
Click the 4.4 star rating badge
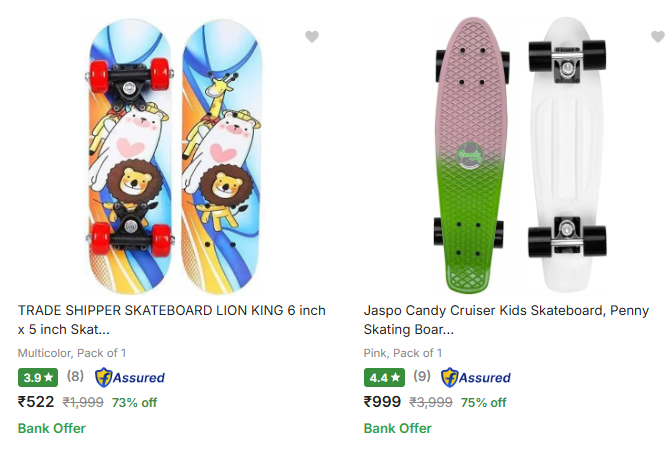tap(383, 378)
